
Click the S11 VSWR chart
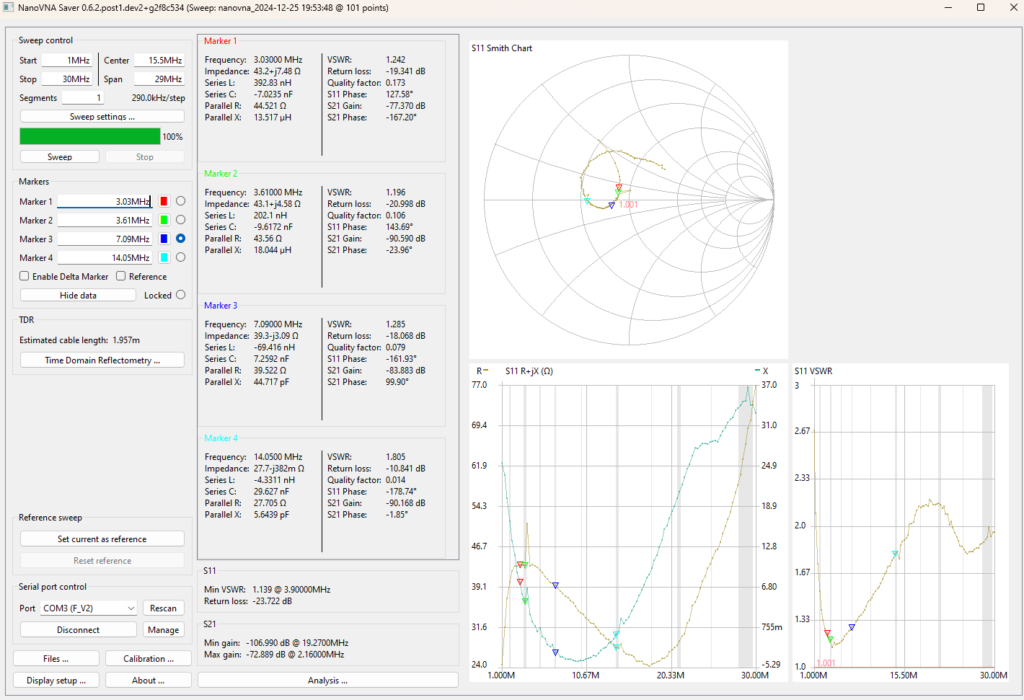901,523
